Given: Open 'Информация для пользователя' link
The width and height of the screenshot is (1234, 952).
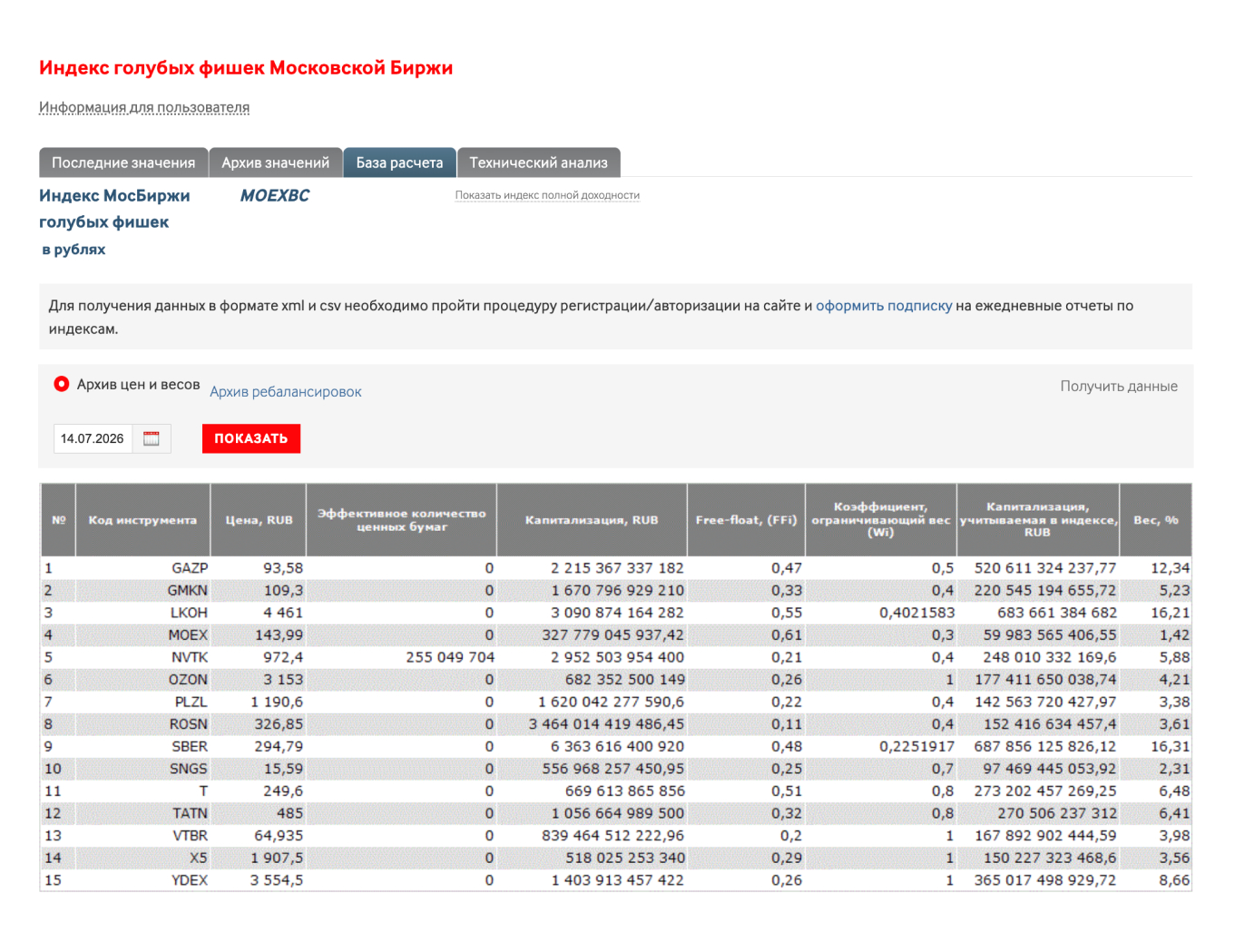Looking at the screenshot, I should [144, 107].
